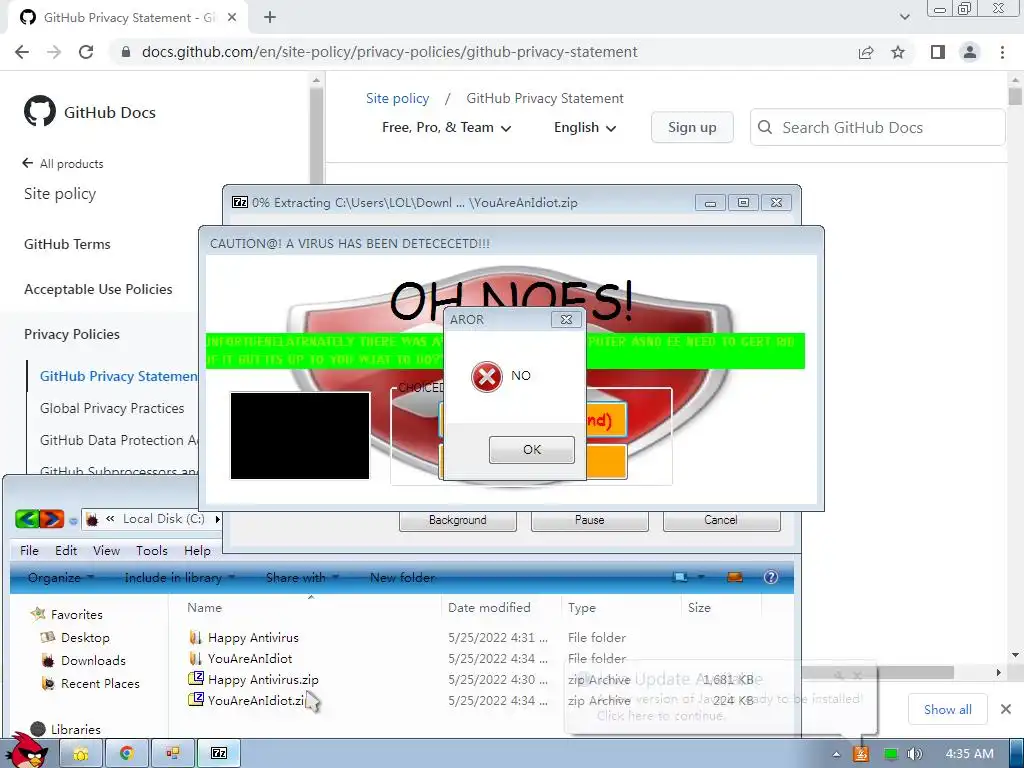Open a new browser tab
The height and width of the screenshot is (768, 1024).
[x=270, y=18]
